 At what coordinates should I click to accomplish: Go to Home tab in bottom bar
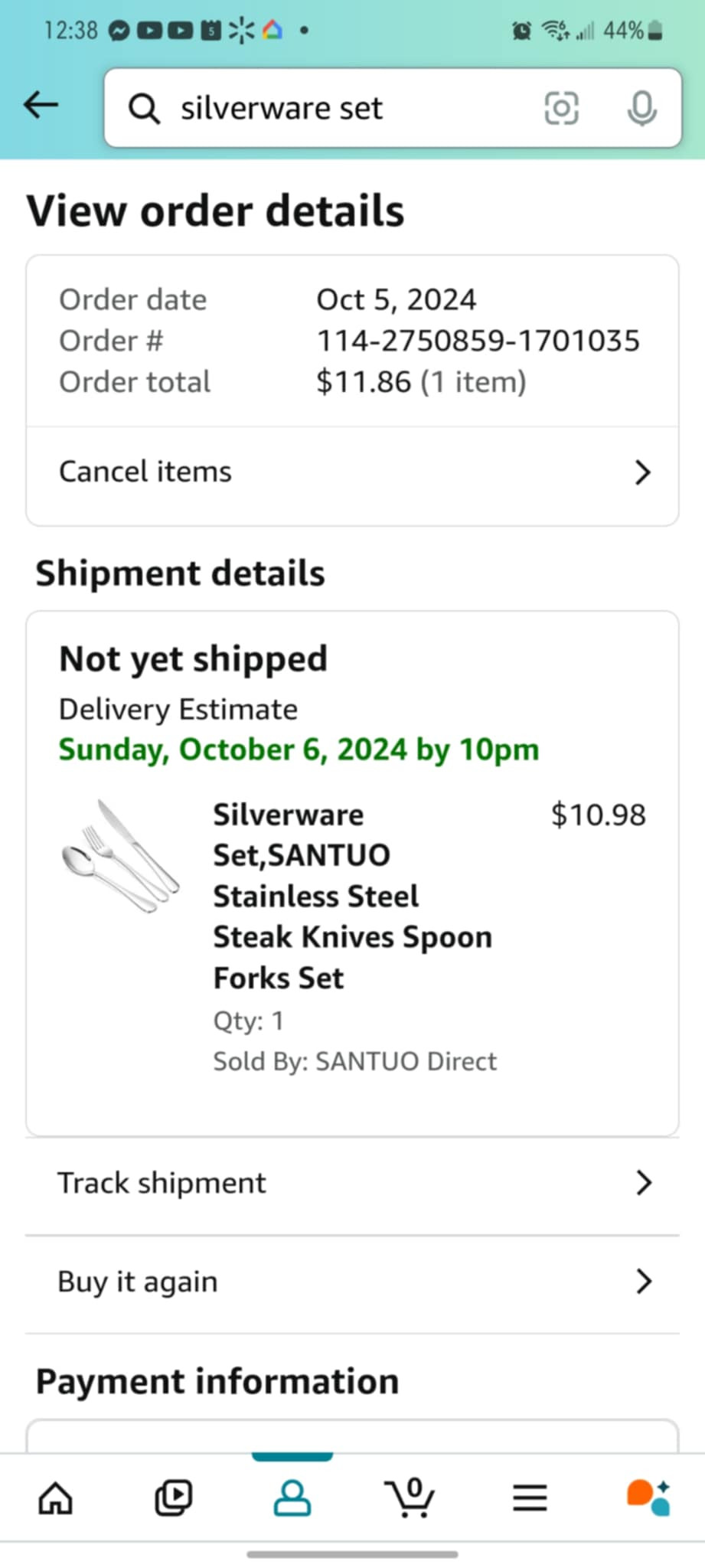pyautogui.click(x=56, y=1498)
